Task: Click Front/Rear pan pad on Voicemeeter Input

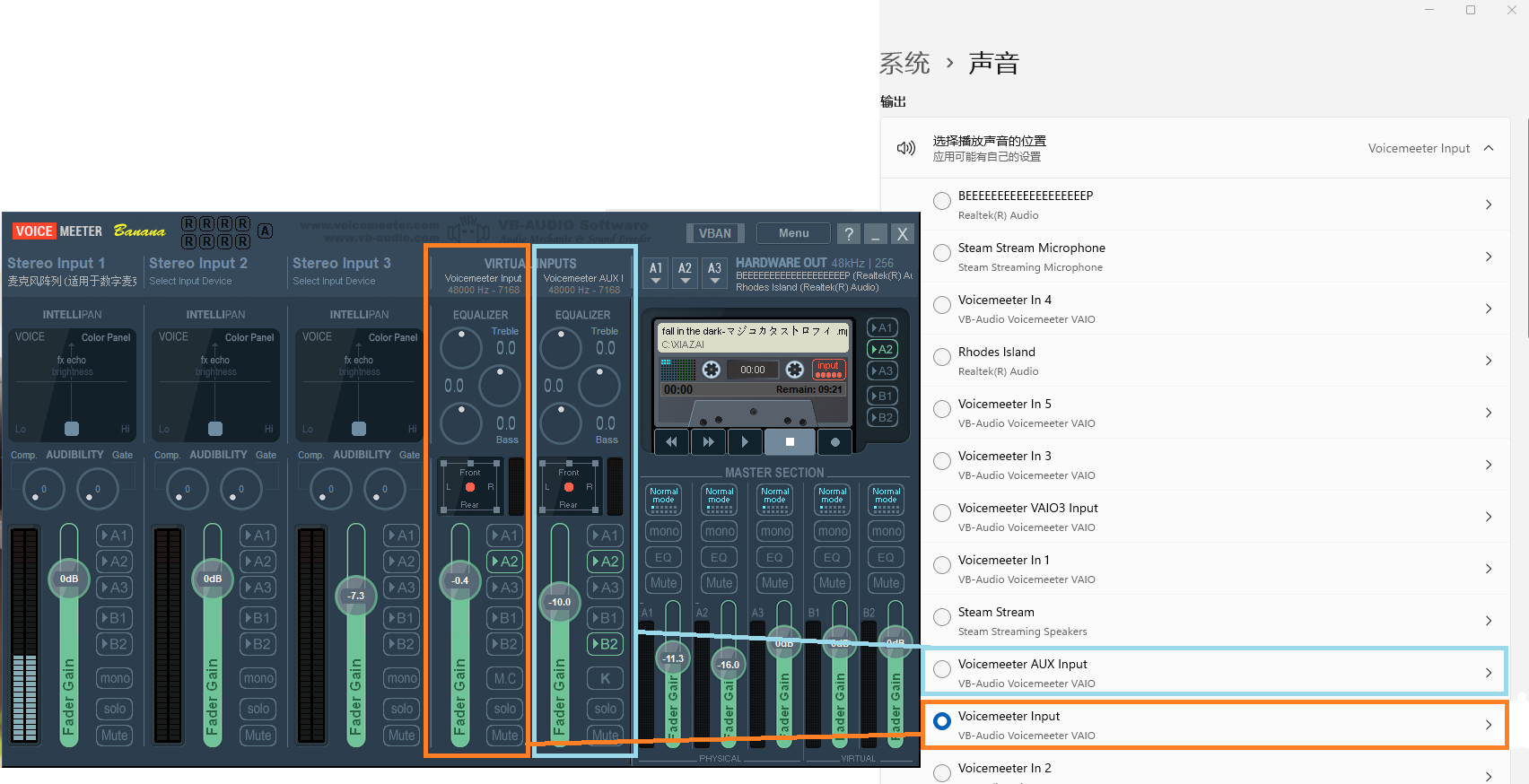Action: tap(470, 487)
